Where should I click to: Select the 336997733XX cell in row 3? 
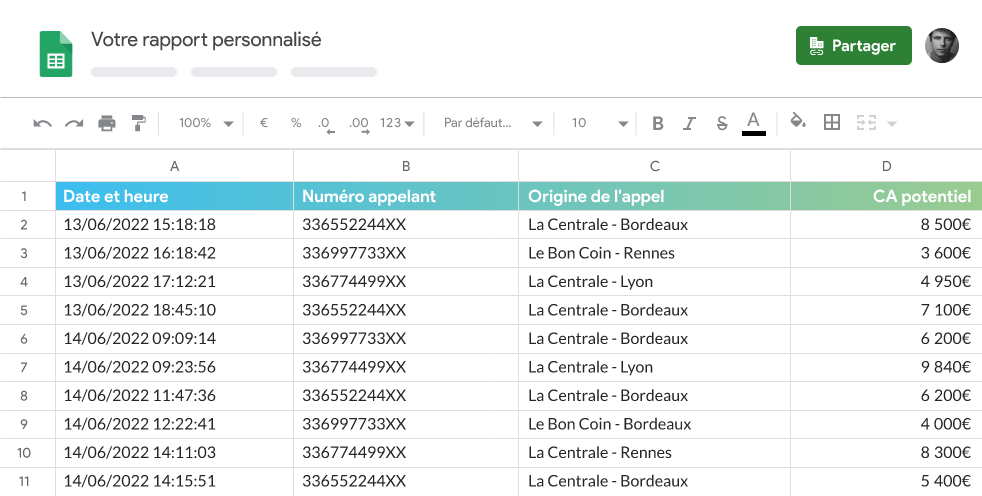pos(406,253)
